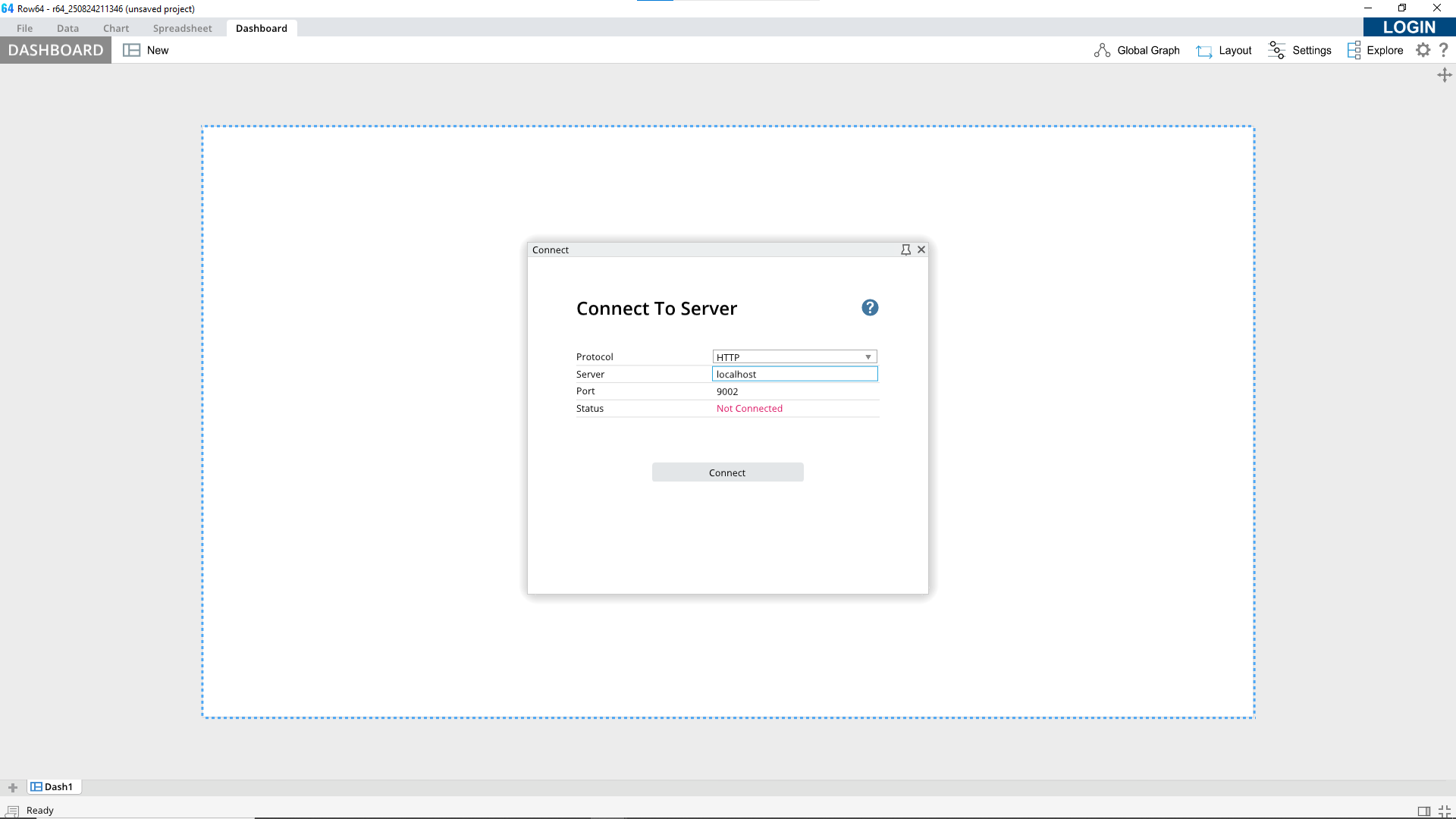1456x819 pixels.
Task: Click the blue help icon in dialog
Action: pyautogui.click(x=870, y=307)
